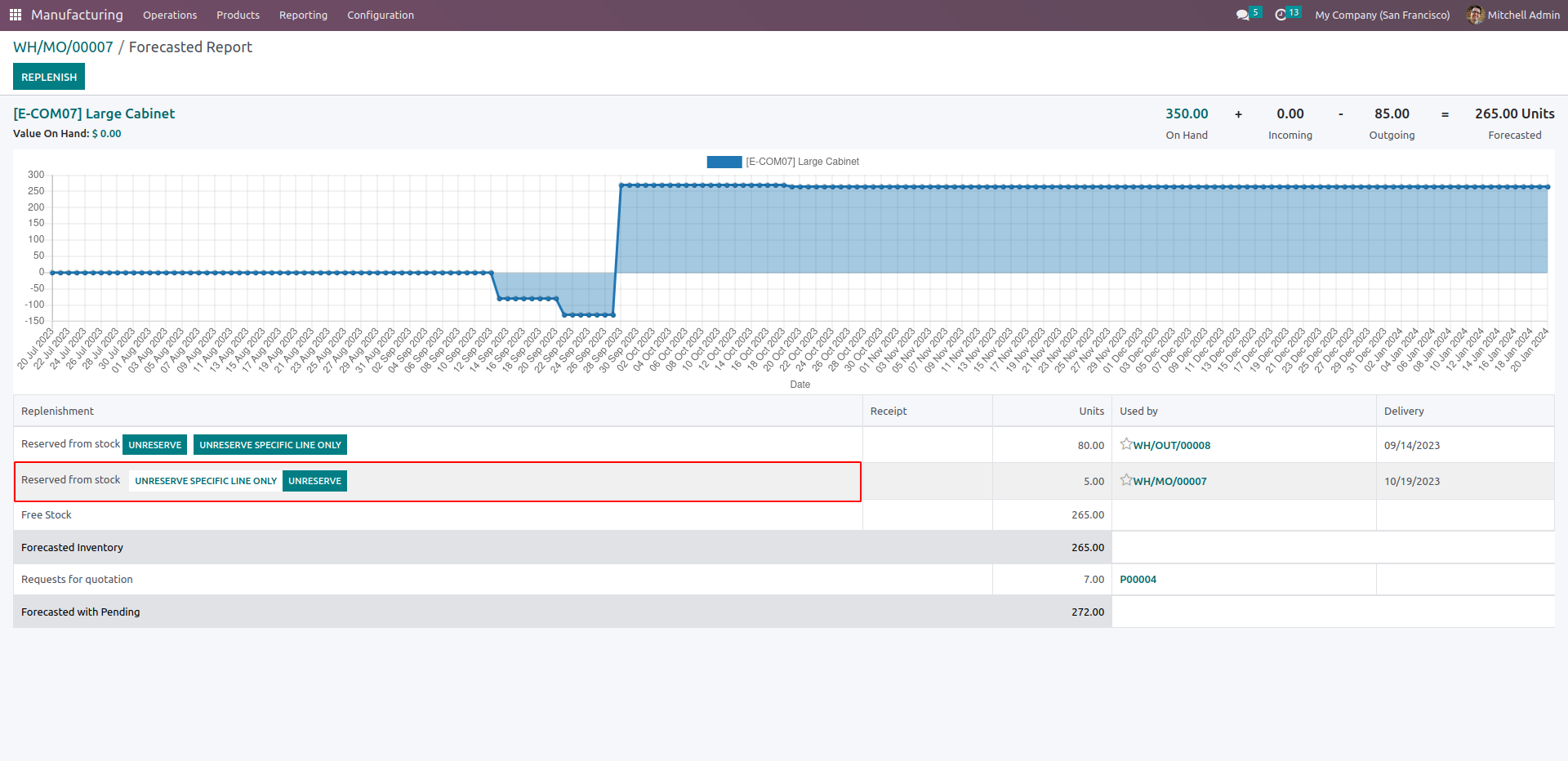1568x761 pixels.
Task: Toggle priority star for WH/OUT/00008
Action: click(x=1126, y=444)
